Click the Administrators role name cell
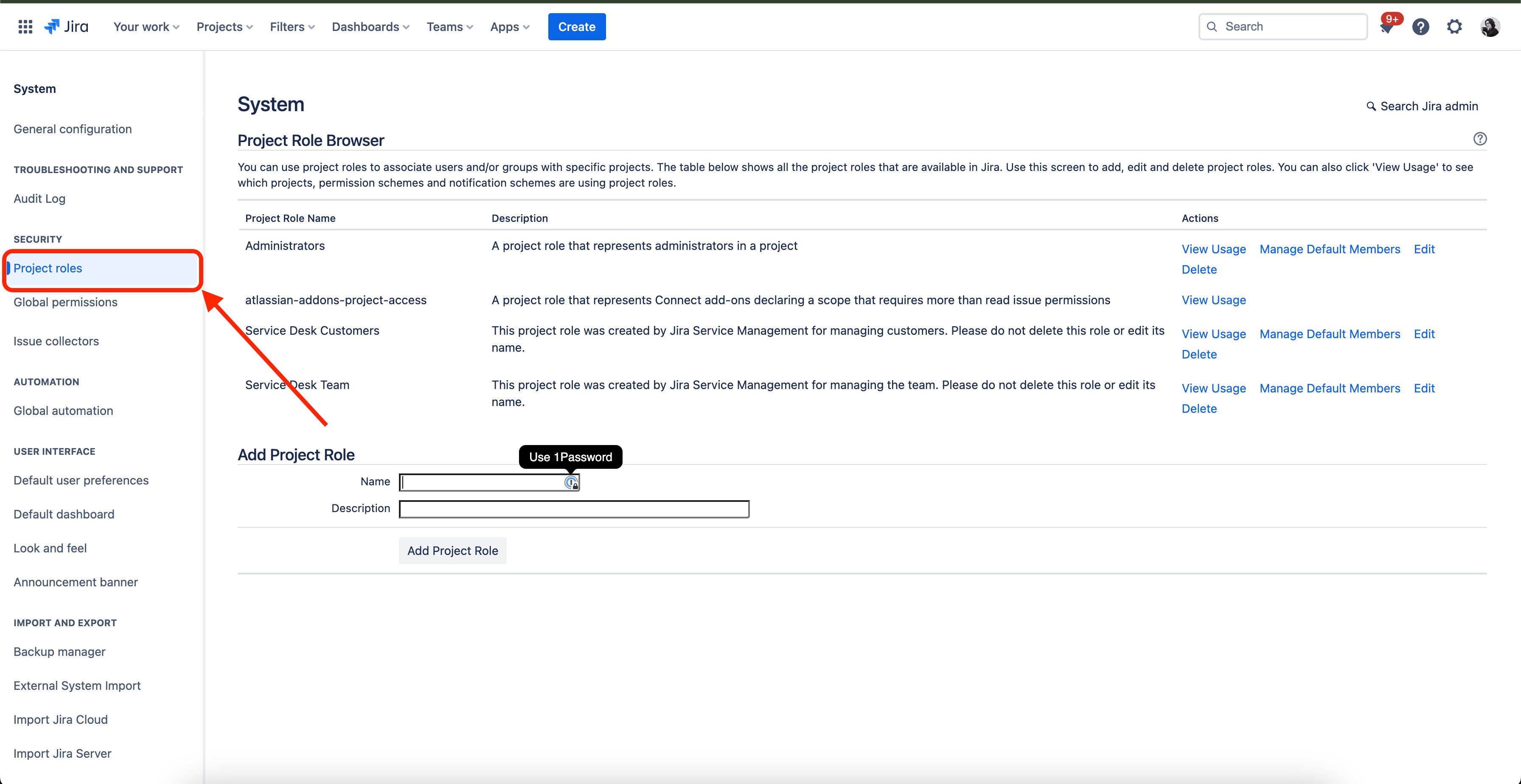Screen dimensions: 1521x784 coord(285,246)
